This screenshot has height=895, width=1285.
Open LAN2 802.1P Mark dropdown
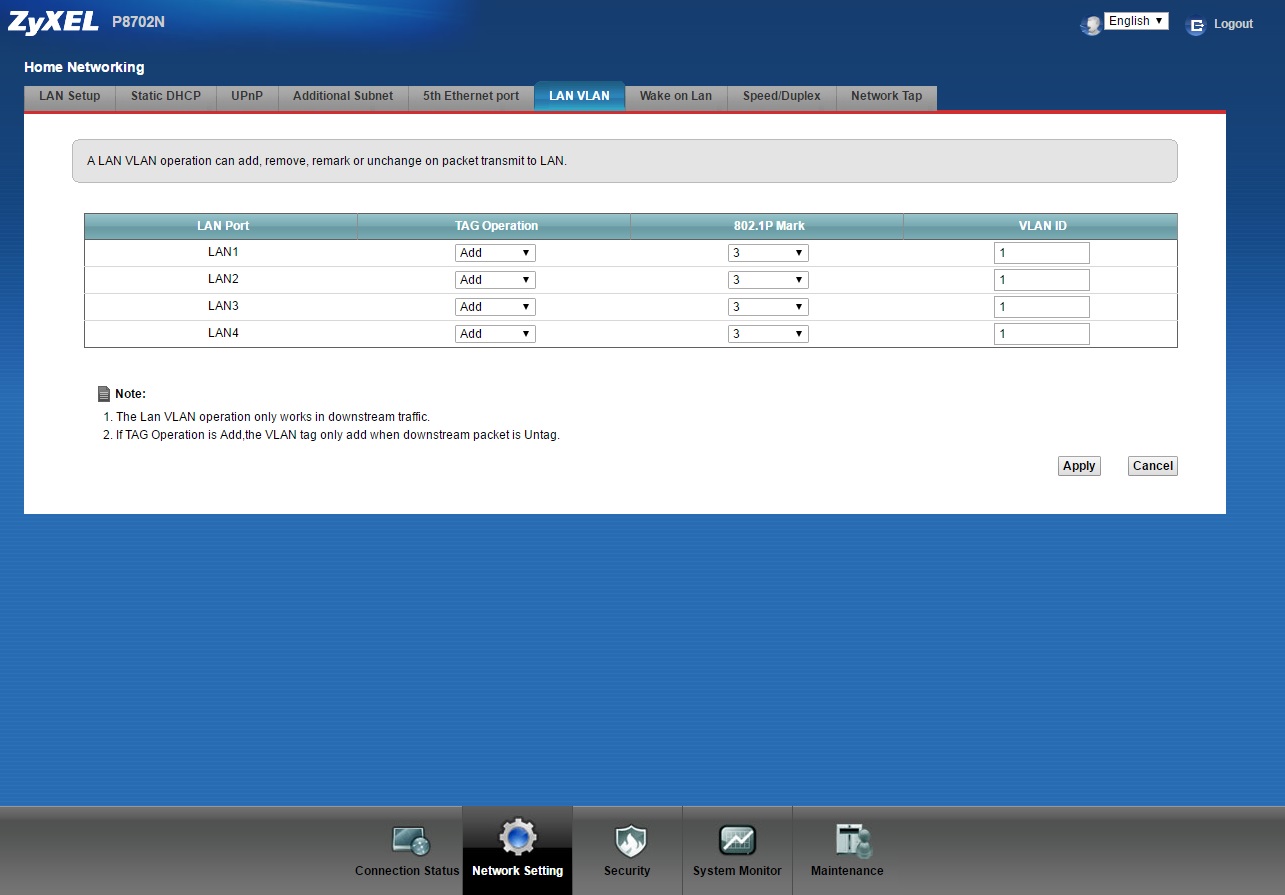[x=768, y=280]
